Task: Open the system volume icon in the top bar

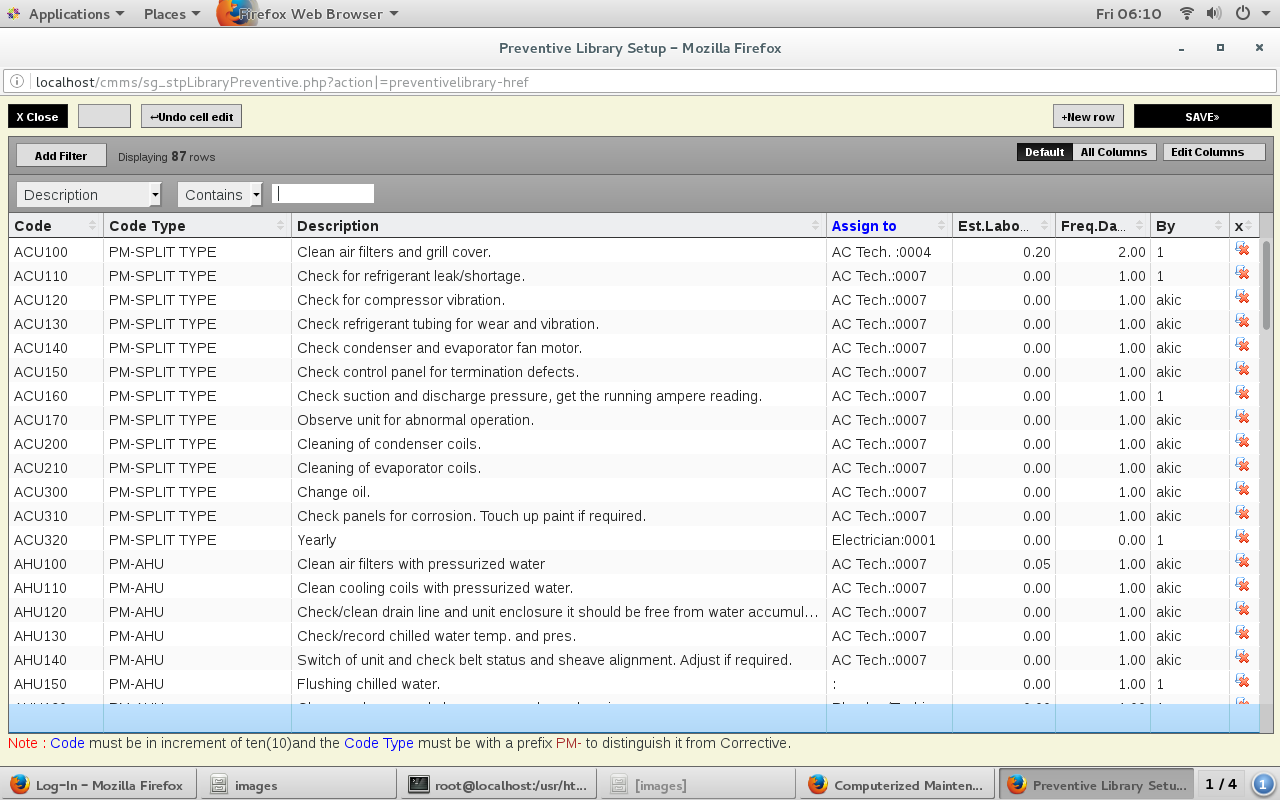Action: [x=1214, y=14]
